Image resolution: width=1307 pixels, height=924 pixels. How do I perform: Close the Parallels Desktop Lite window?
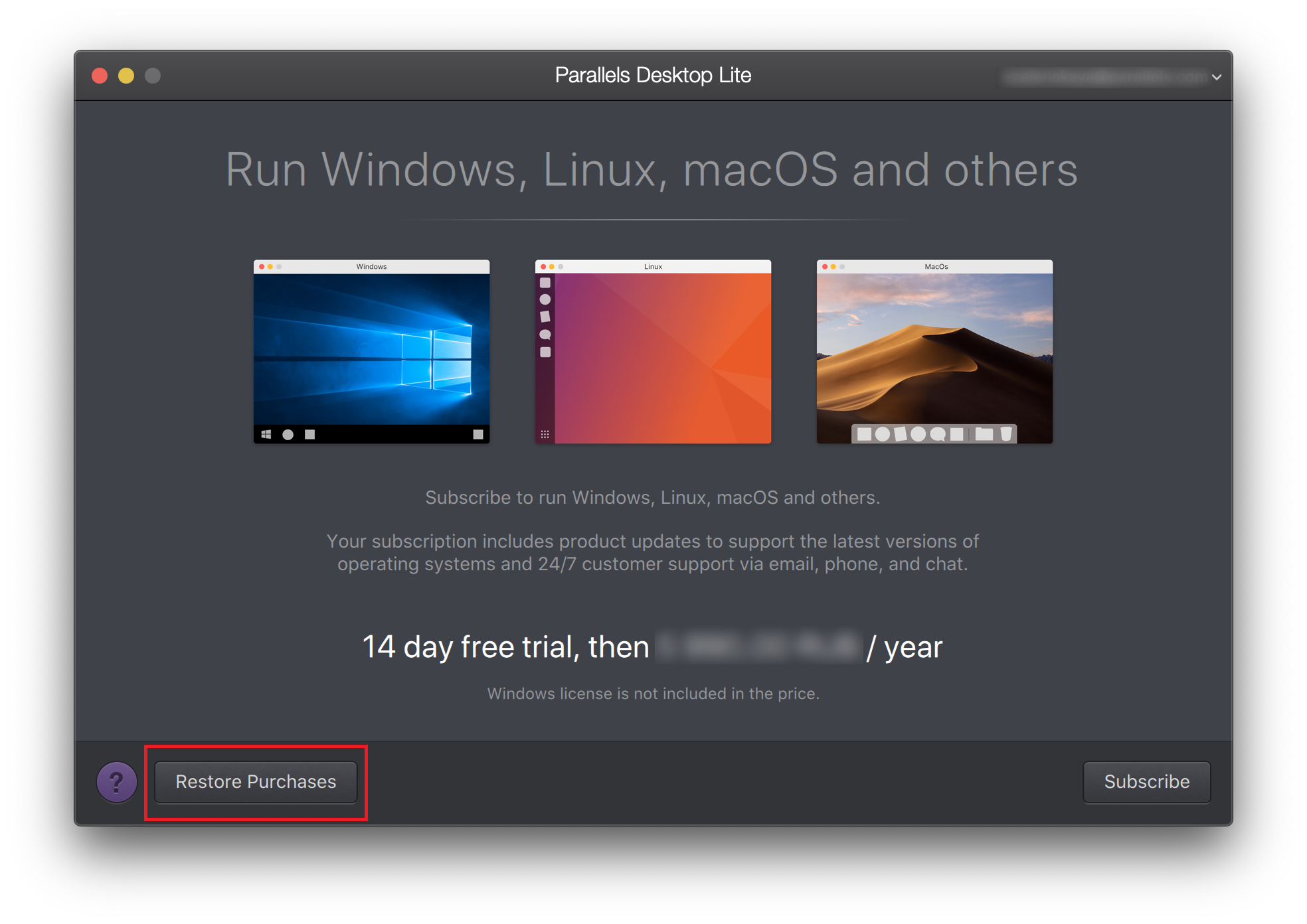click(x=100, y=76)
